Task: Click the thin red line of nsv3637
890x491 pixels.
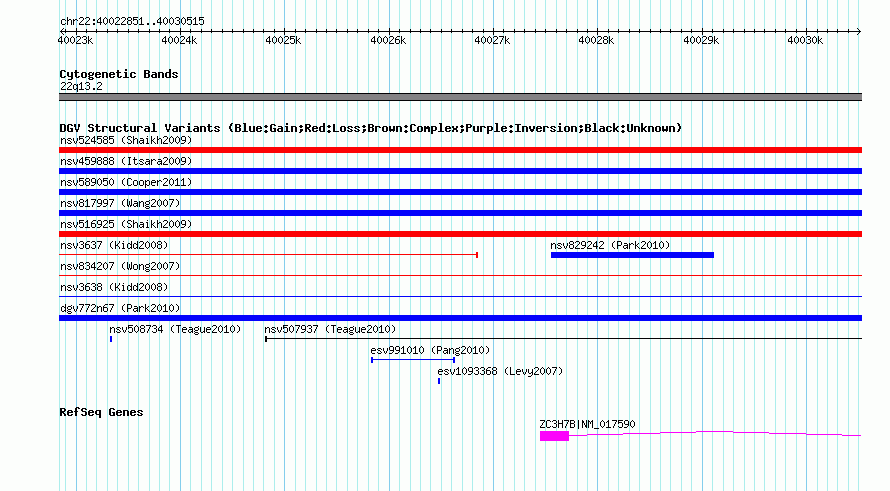Action: (268, 255)
